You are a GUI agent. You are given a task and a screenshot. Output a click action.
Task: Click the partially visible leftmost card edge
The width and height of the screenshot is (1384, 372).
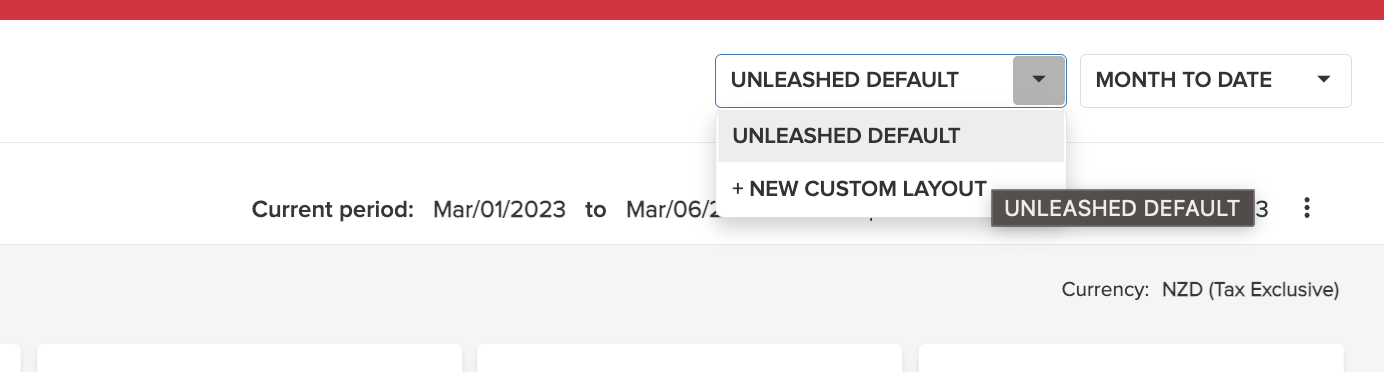coord(10,358)
